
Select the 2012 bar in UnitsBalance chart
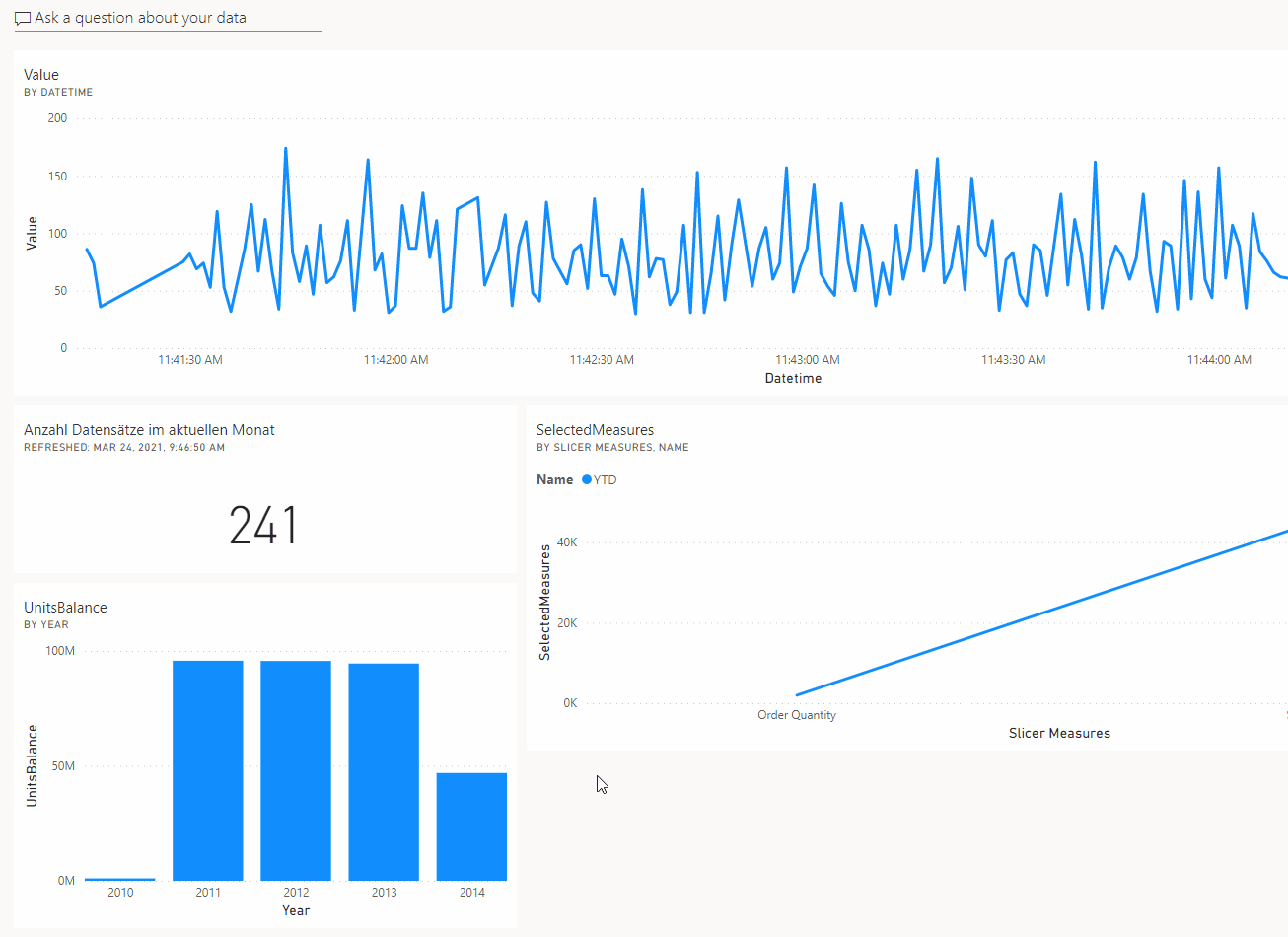click(x=296, y=770)
